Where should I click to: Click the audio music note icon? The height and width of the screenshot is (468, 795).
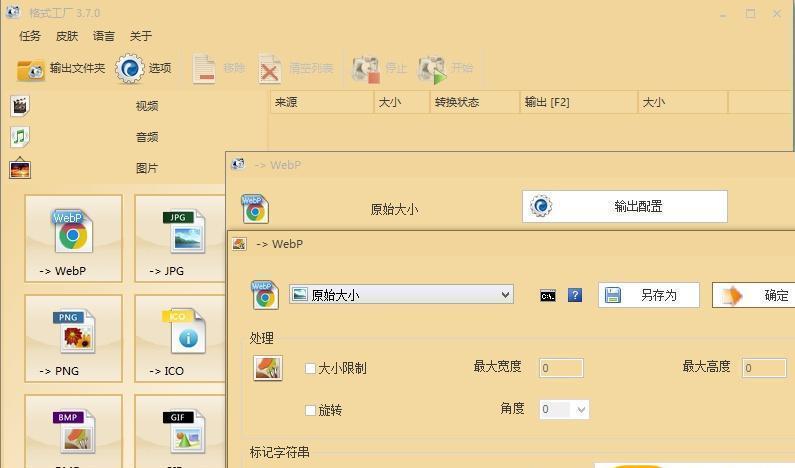[x=20, y=137]
